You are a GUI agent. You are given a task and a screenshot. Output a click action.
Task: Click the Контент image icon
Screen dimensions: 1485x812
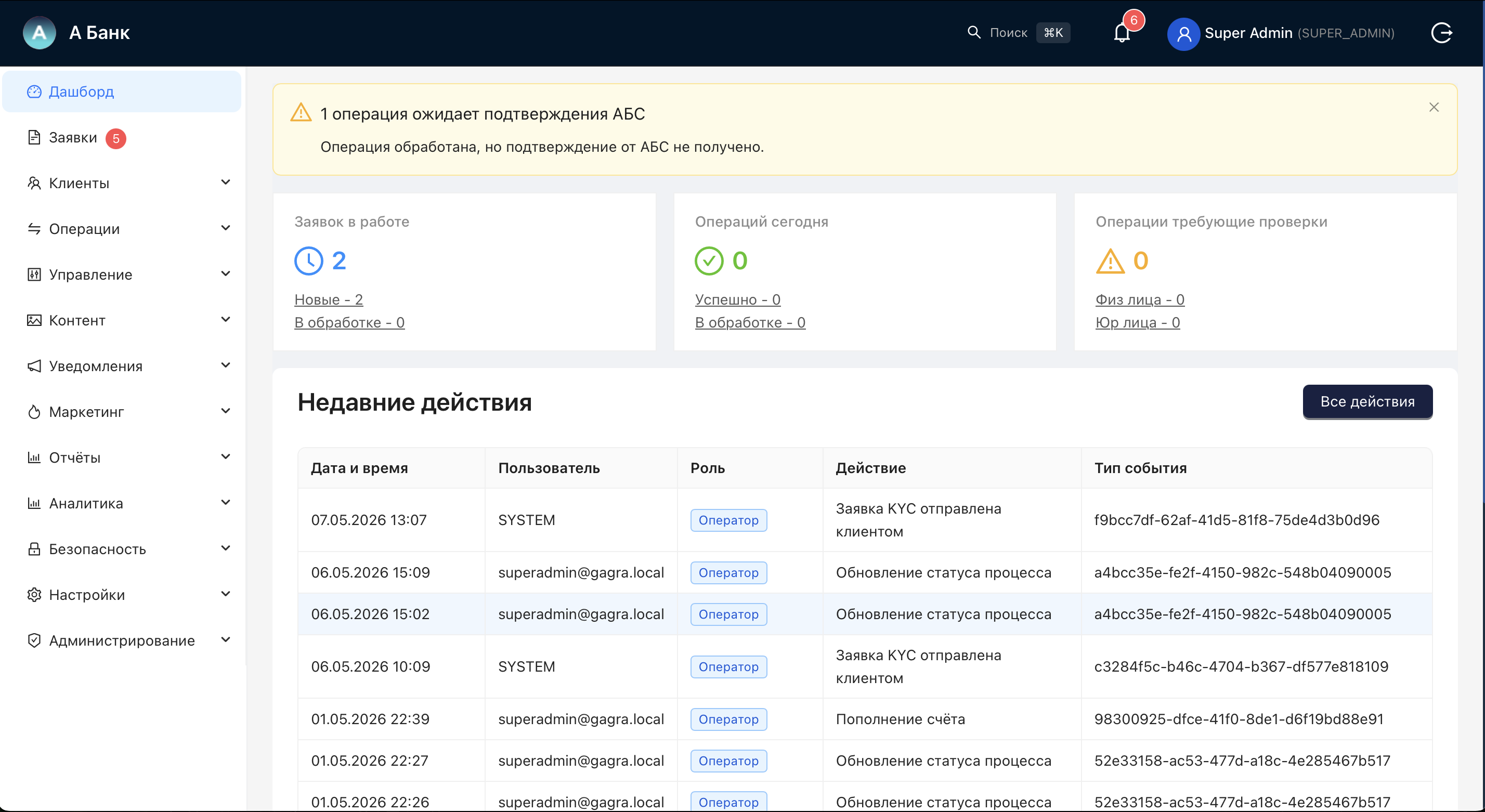coord(34,320)
